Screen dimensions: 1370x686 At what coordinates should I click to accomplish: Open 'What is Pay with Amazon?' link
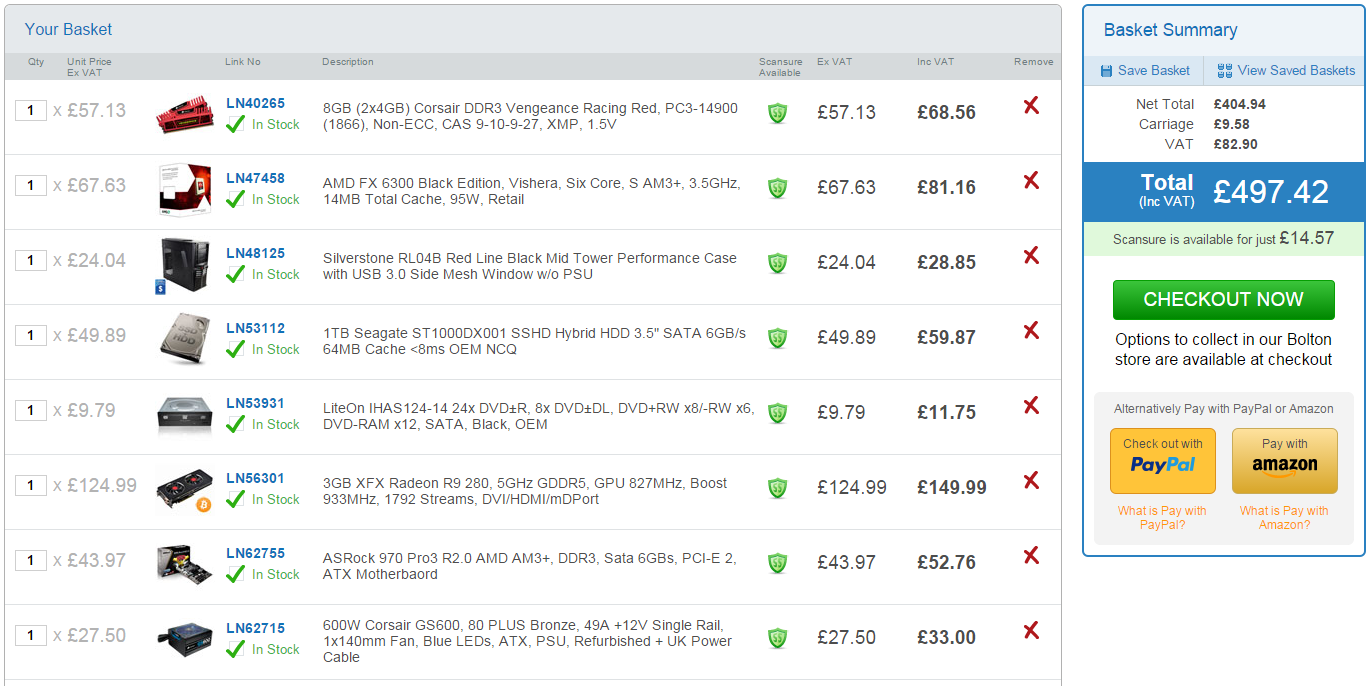coord(1284,517)
